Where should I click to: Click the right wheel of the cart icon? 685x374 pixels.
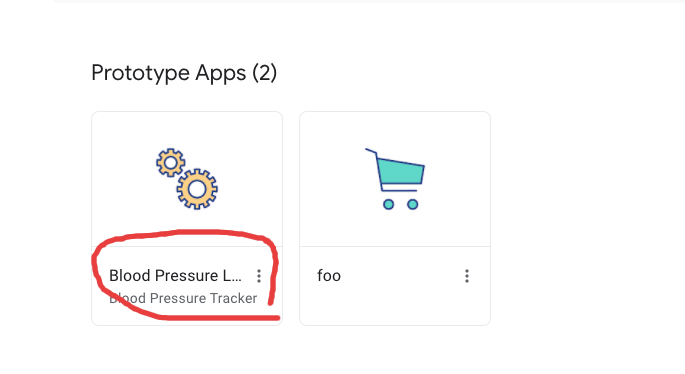[x=412, y=204]
